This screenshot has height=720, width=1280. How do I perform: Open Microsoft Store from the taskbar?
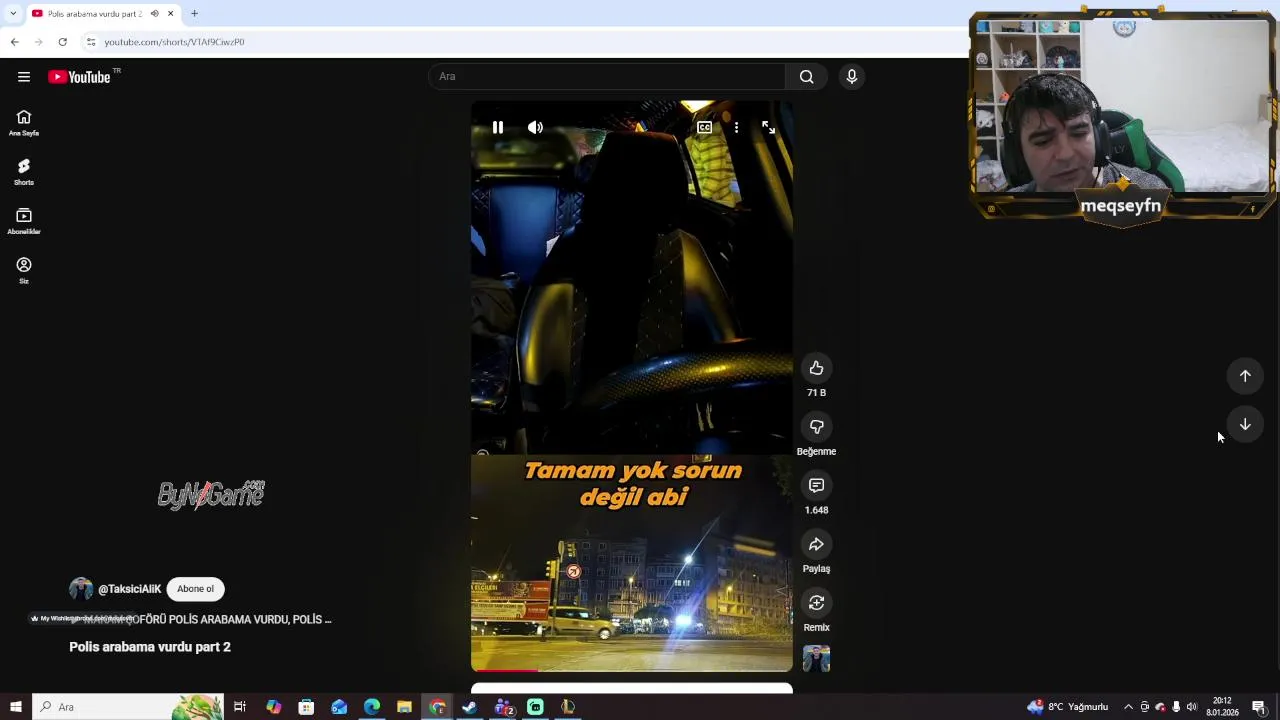click(306, 707)
